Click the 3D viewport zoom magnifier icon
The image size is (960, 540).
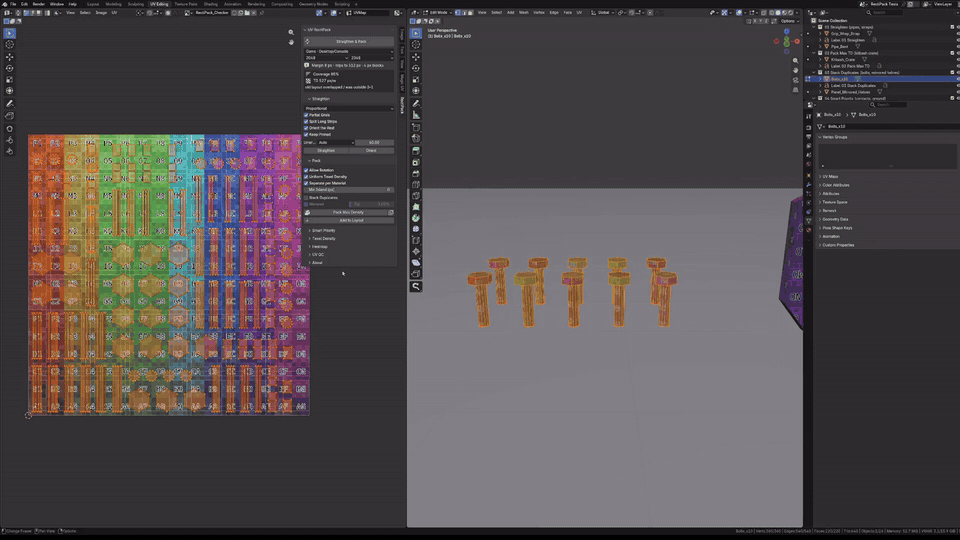(795, 61)
